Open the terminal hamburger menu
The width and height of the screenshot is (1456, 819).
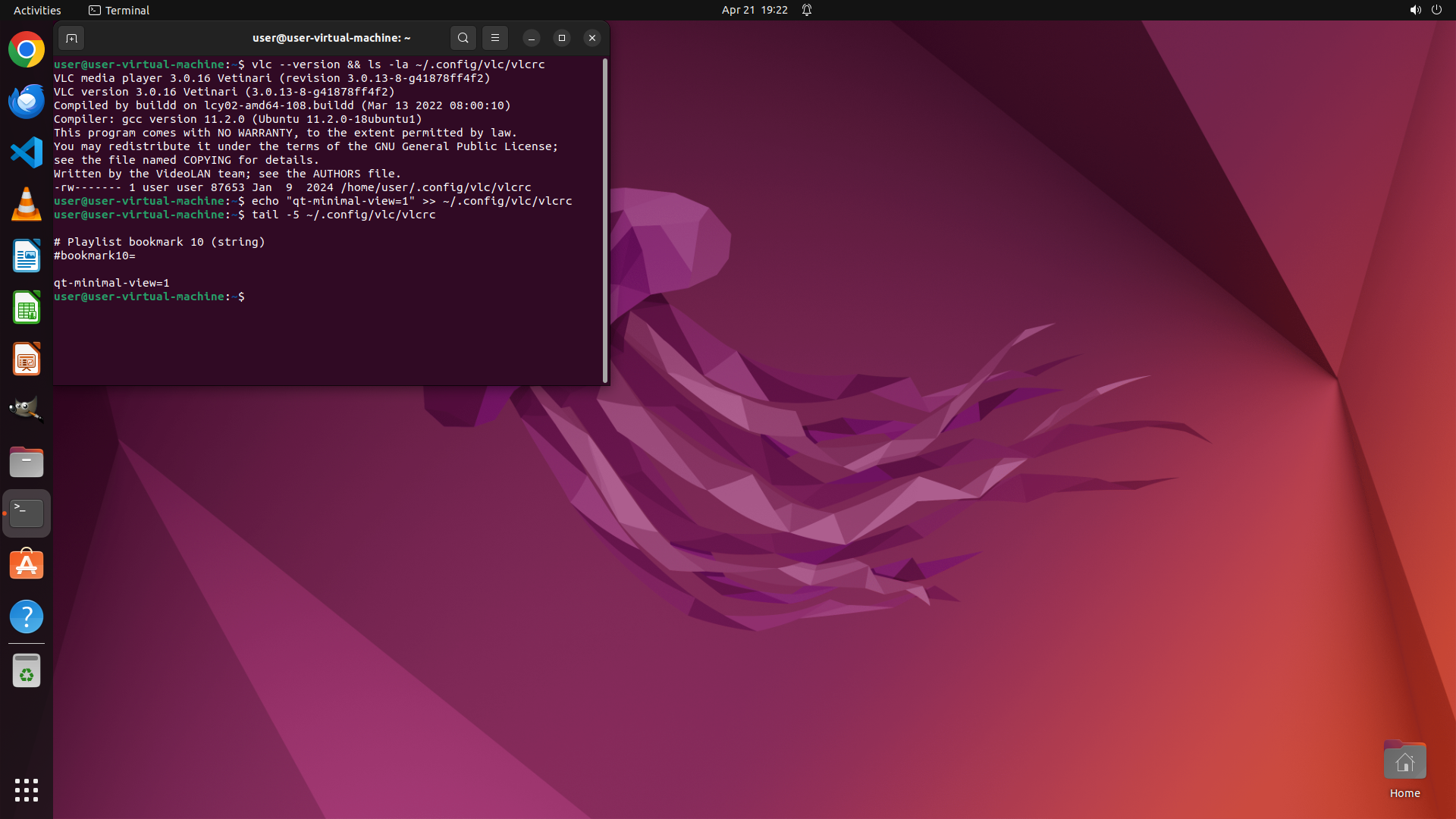coord(495,38)
